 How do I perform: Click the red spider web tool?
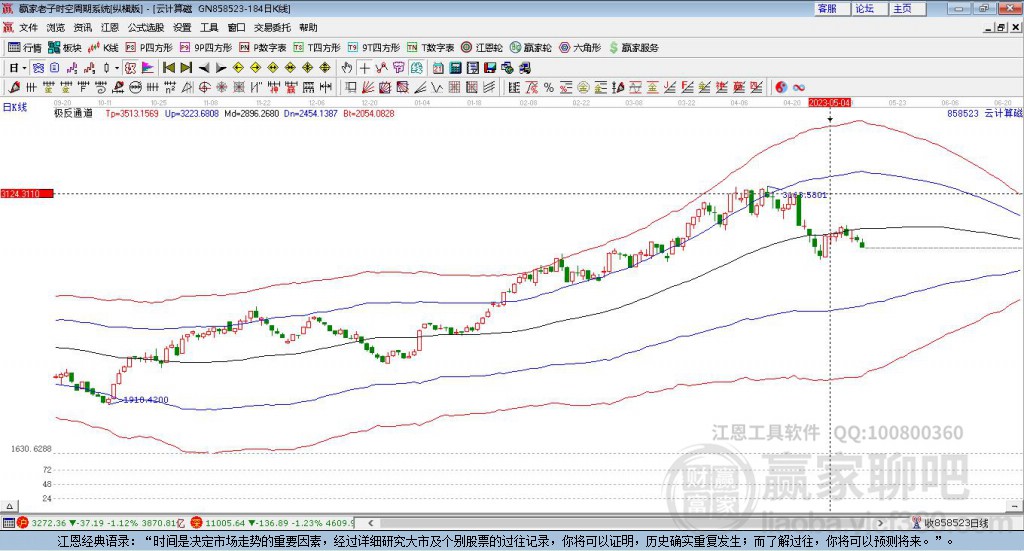(221, 87)
